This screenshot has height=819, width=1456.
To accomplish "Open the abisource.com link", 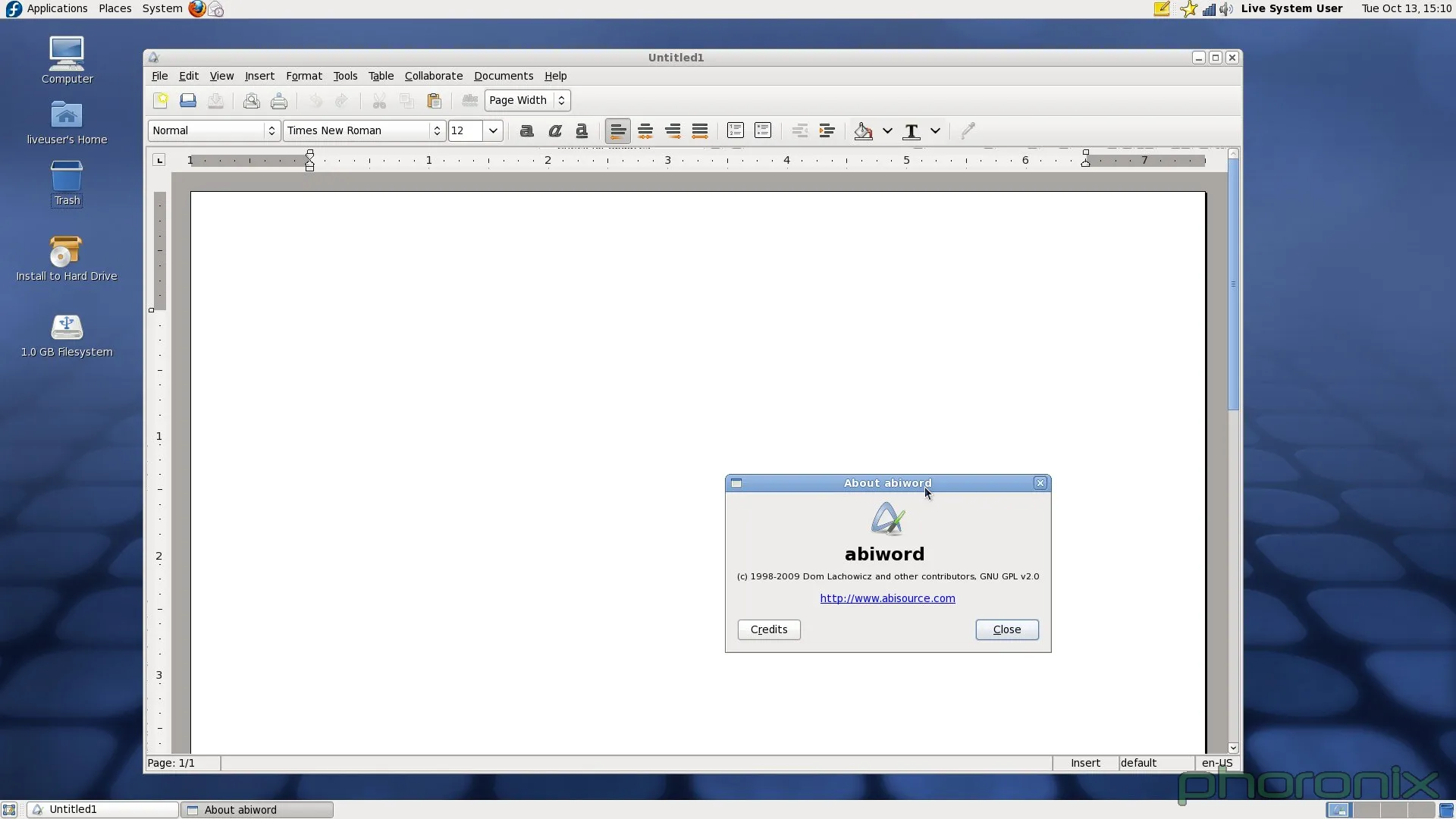I will click(x=887, y=598).
